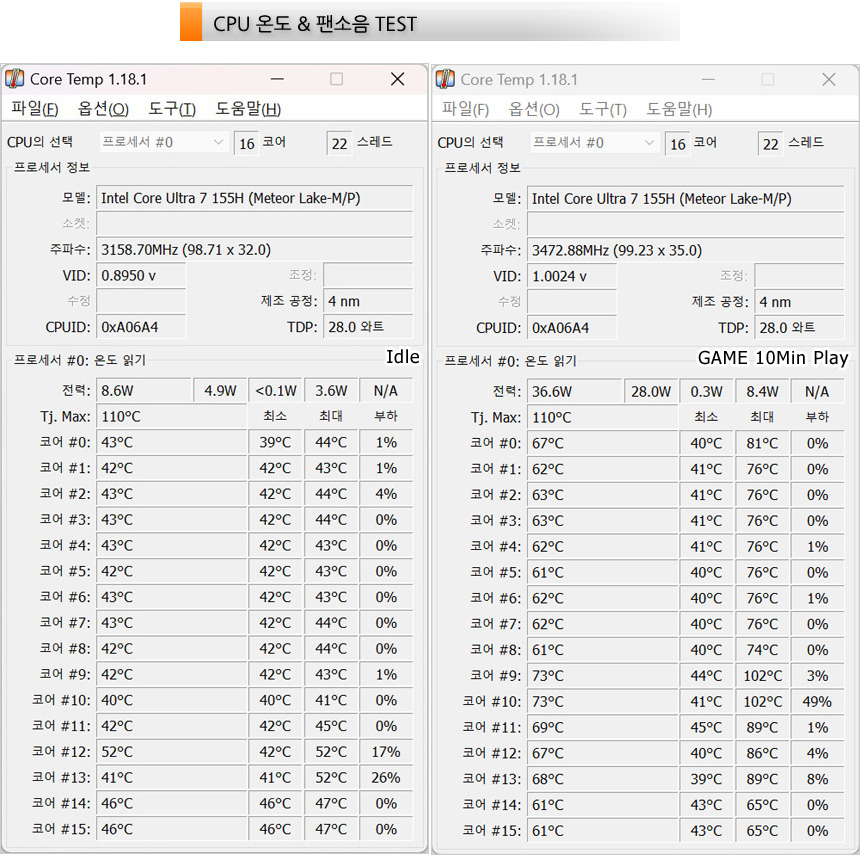
Task: Click TDP 28.0 와트 in left window
Action: coord(368,327)
